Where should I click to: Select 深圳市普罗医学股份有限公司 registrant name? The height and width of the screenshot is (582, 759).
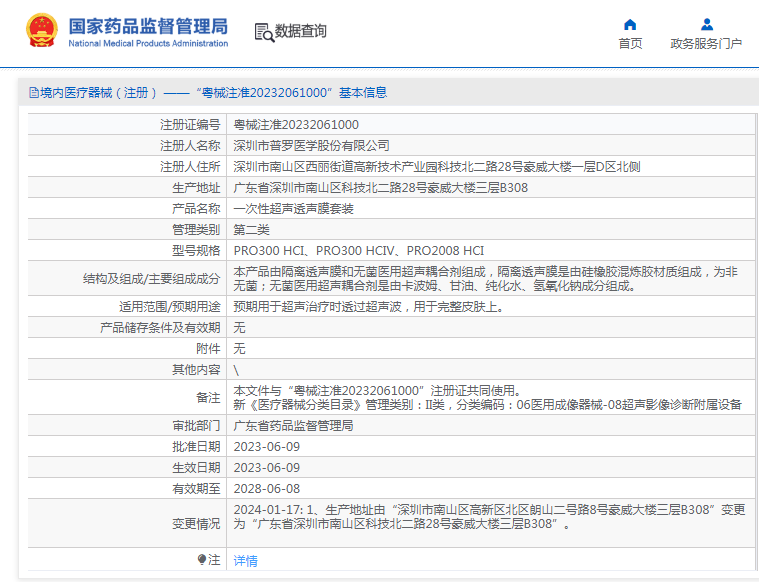[x=312, y=145]
